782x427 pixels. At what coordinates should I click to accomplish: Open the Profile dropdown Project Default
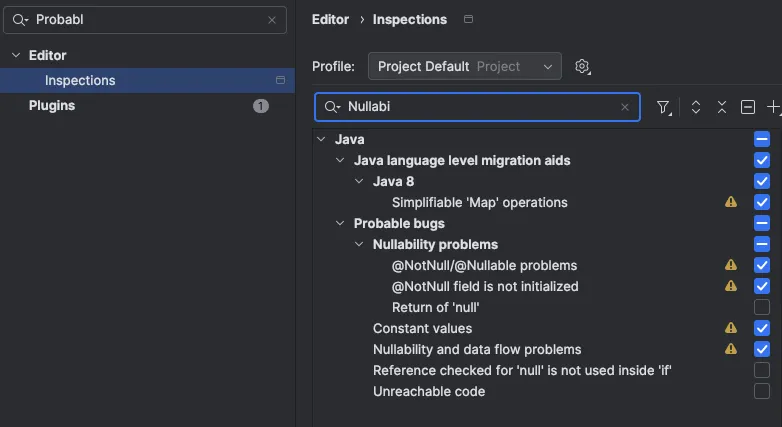coord(464,67)
